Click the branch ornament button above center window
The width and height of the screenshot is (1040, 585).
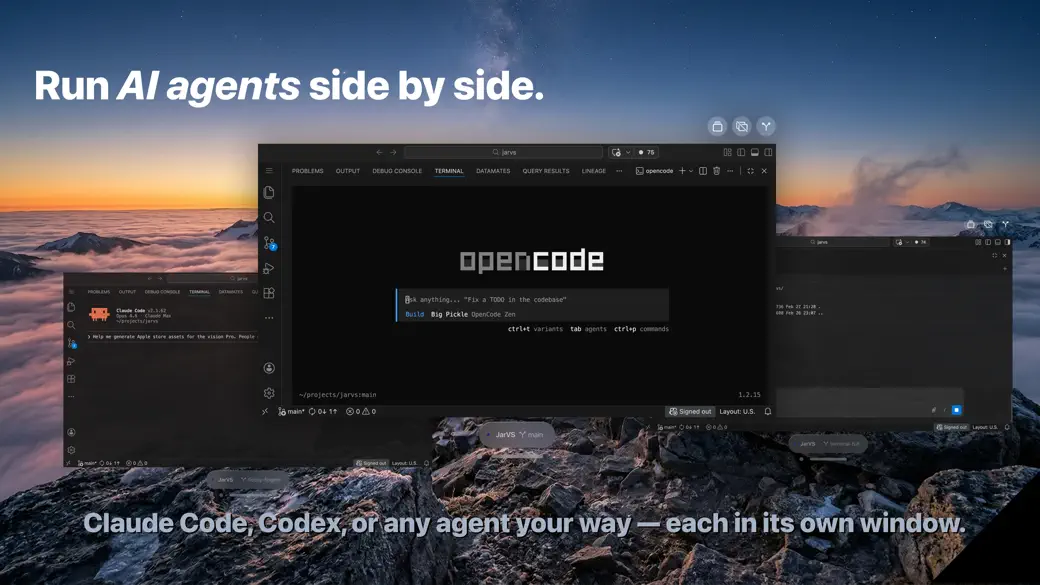[x=766, y=126]
